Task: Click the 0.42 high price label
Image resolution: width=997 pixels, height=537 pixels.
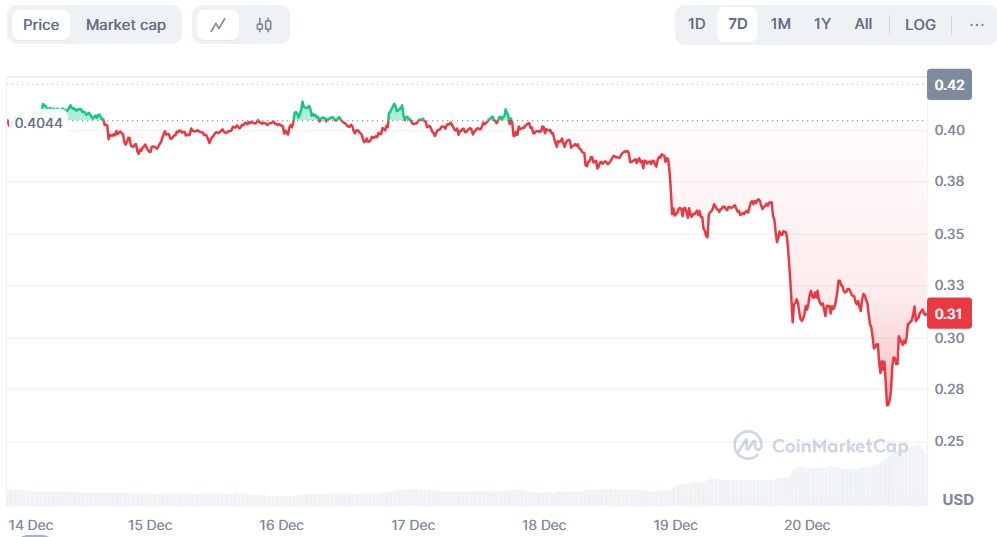Action: 949,85
